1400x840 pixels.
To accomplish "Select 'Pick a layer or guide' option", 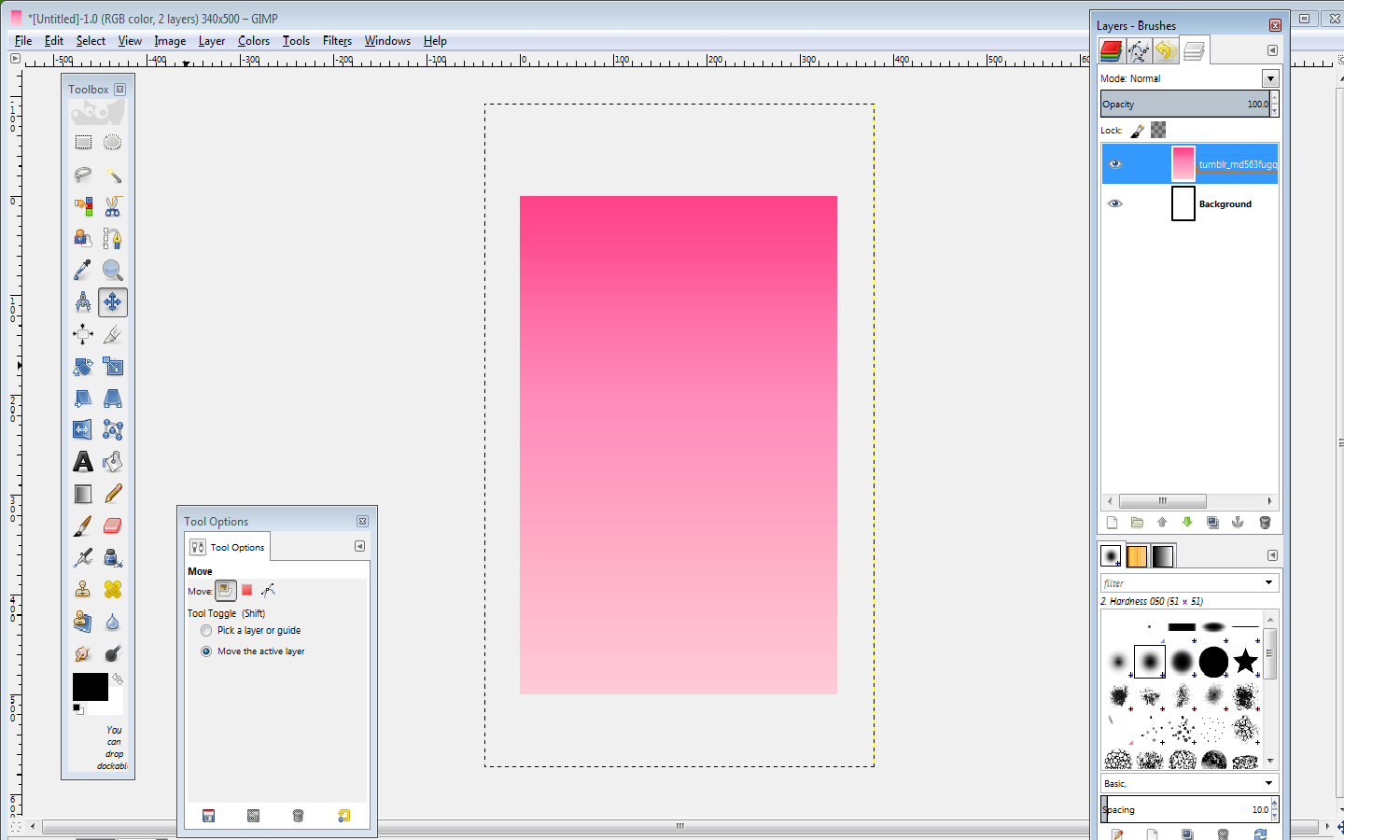I will pyautogui.click(x=206, y=631).
